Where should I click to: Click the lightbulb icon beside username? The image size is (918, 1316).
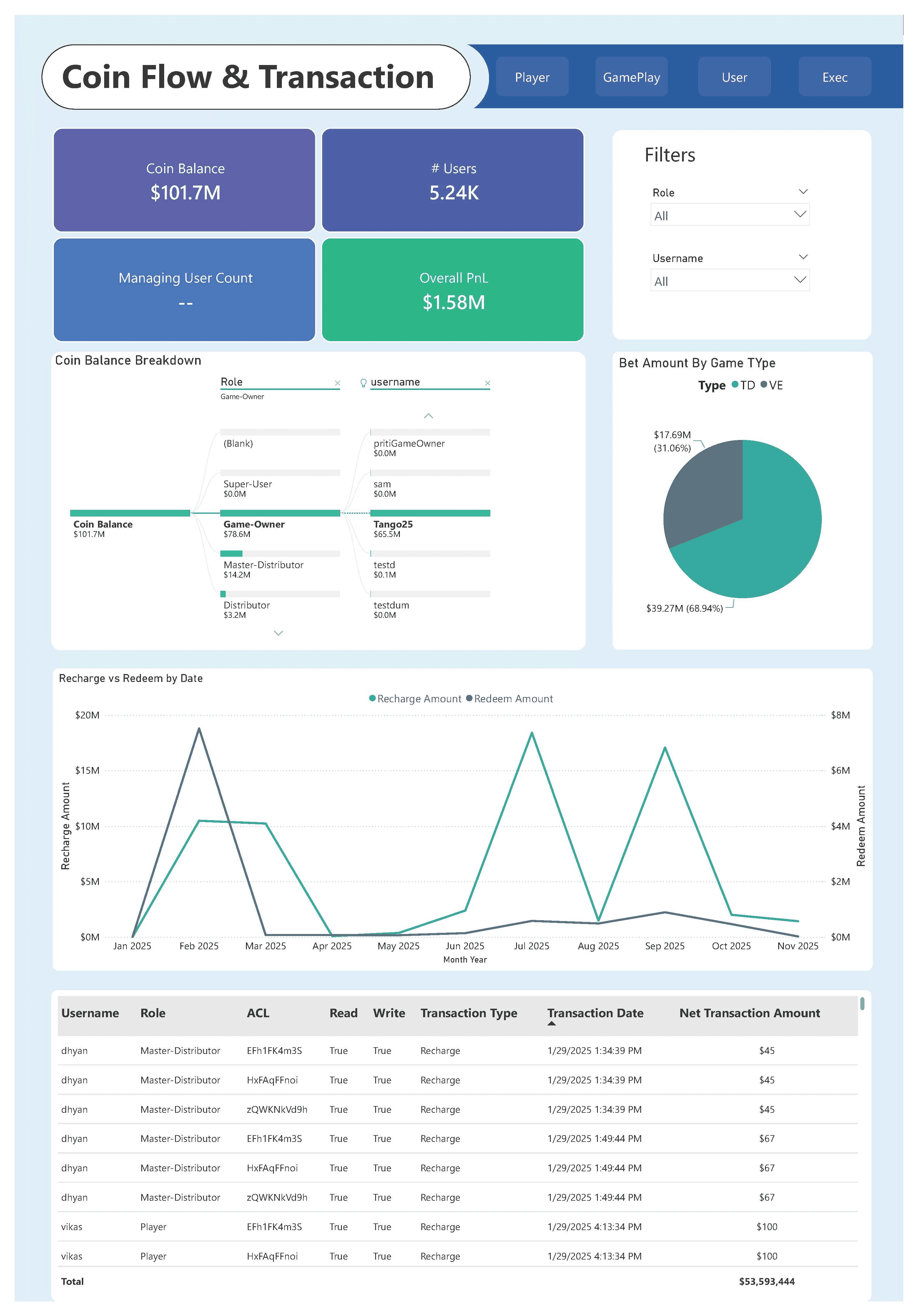pyautogui.click(x=363, y=383)
